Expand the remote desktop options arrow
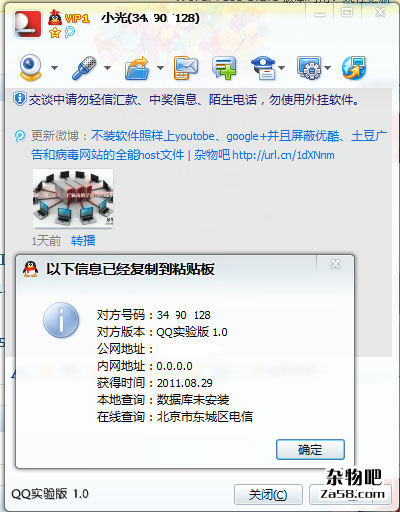 (328, 68)
